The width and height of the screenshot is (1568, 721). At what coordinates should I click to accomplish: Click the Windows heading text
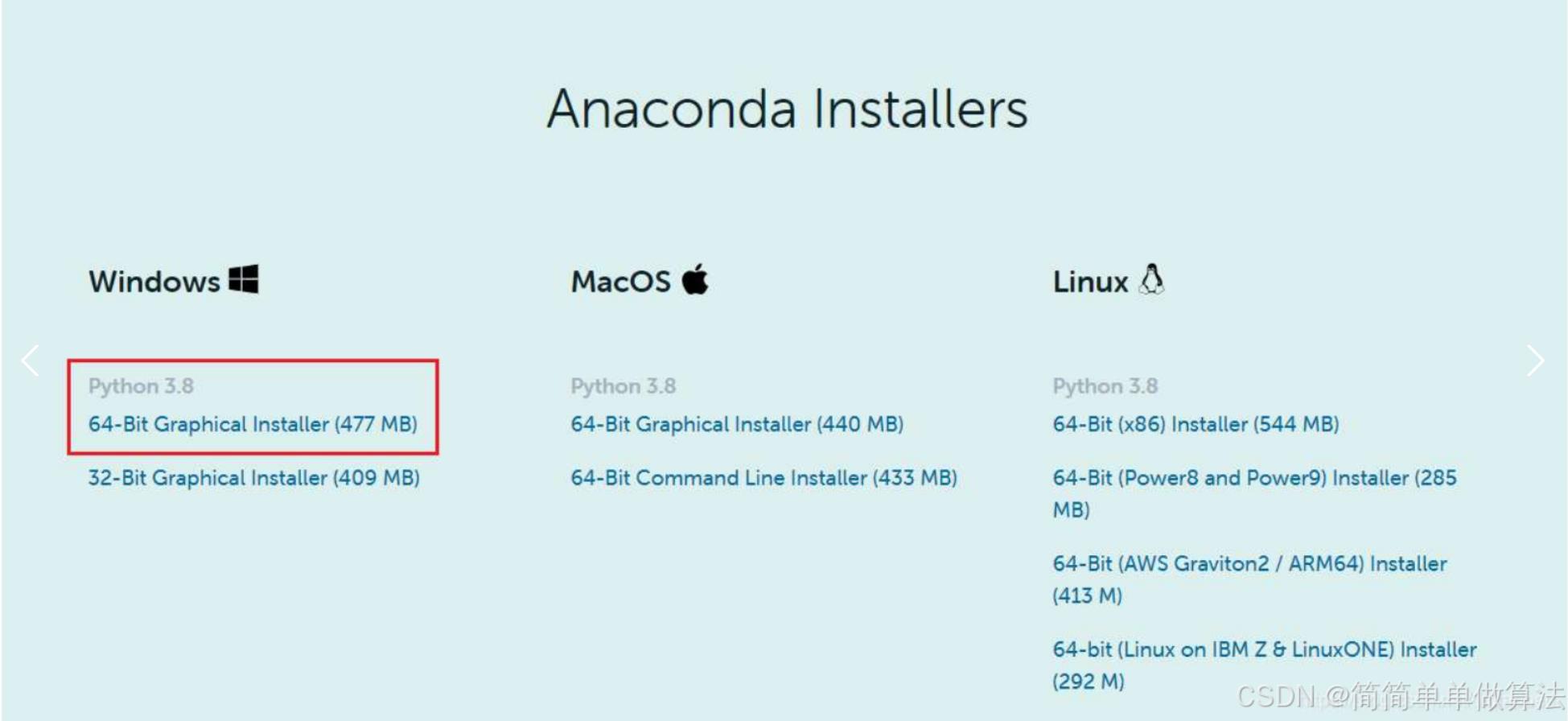point(154,282)
